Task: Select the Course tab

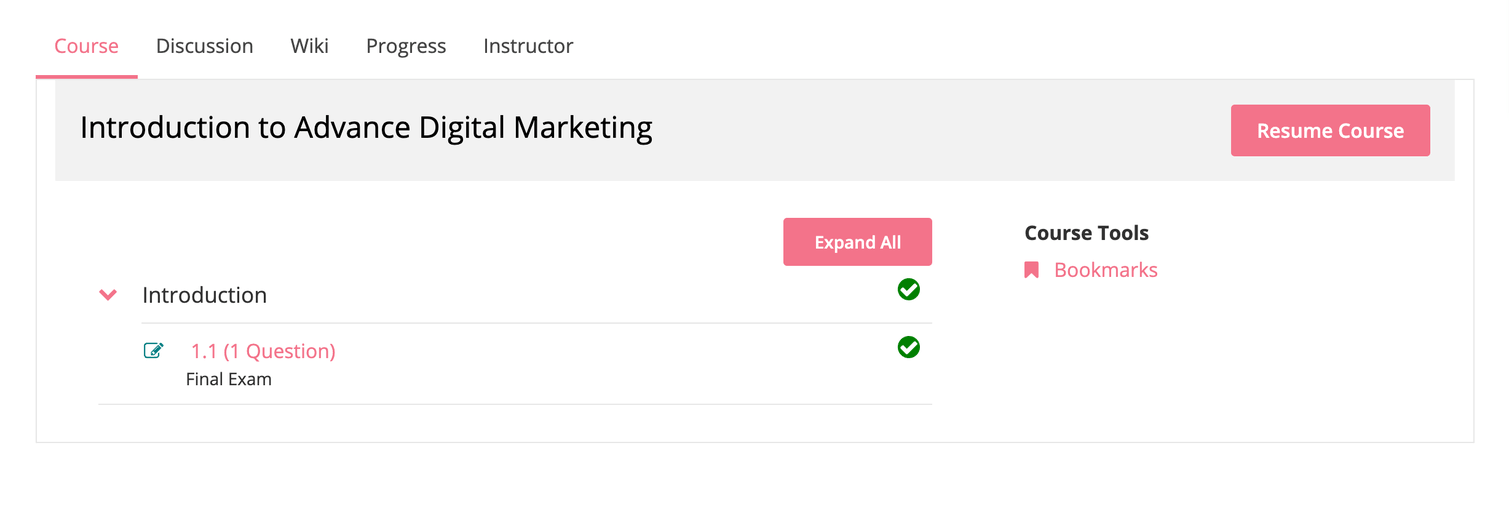Action: point(87,46)
